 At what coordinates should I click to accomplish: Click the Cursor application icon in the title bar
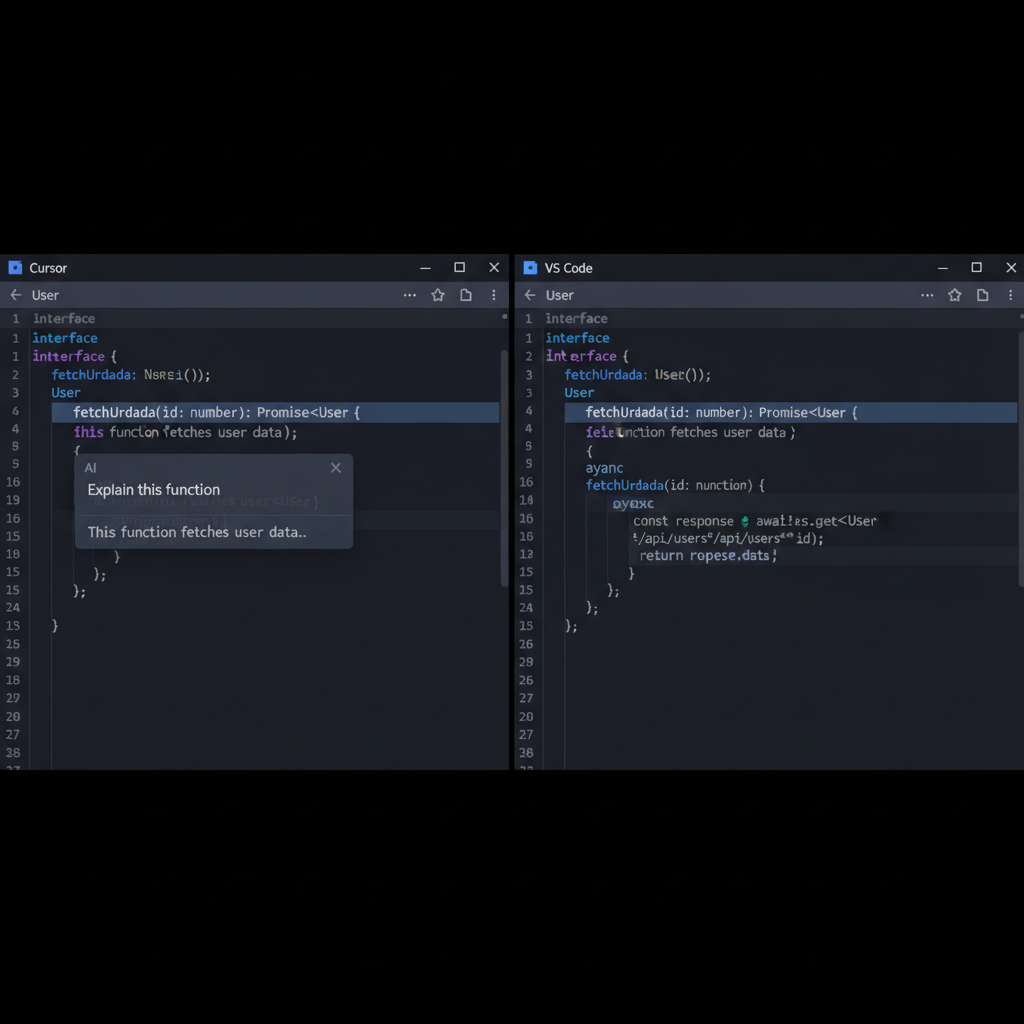point(14,267)
